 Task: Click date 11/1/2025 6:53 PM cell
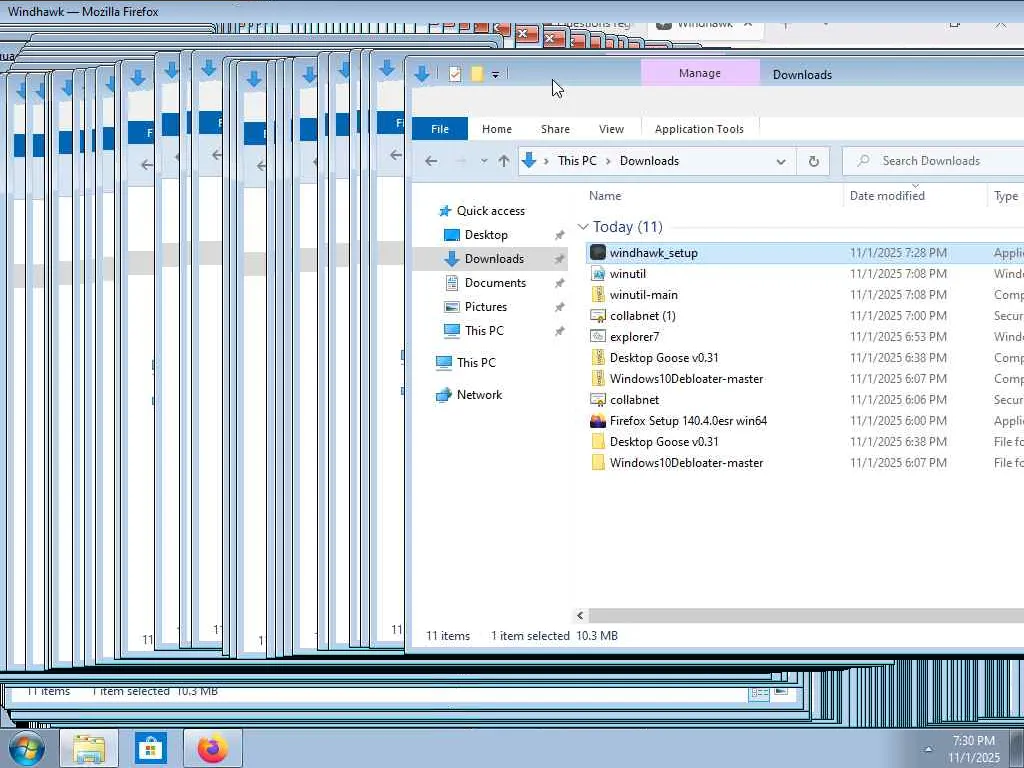point(898,336)
